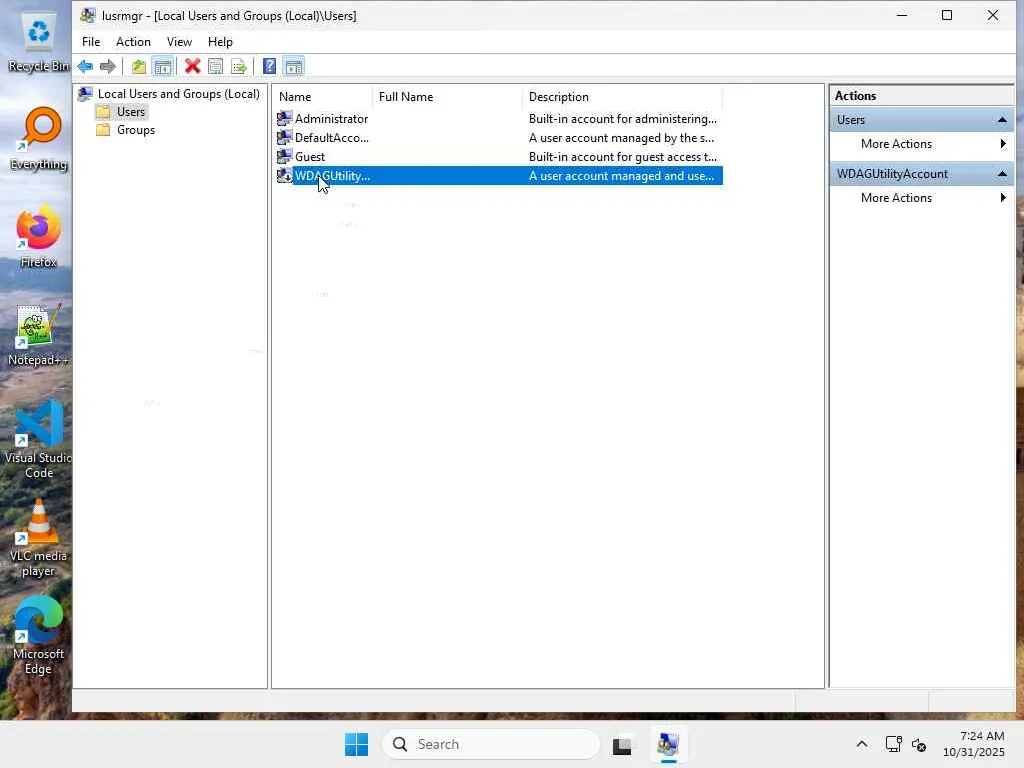This screenshot has width=1024, height=768.
Task: Select the Firefox desktop shortcut
Action: point(39,236)
